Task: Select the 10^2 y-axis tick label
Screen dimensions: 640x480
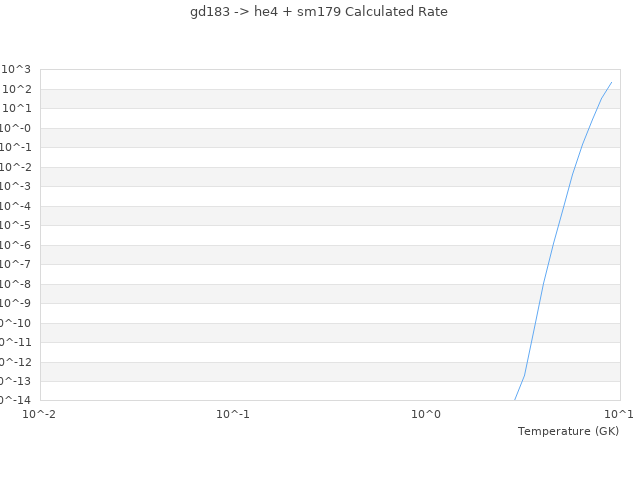Action: tap(16, 89)
